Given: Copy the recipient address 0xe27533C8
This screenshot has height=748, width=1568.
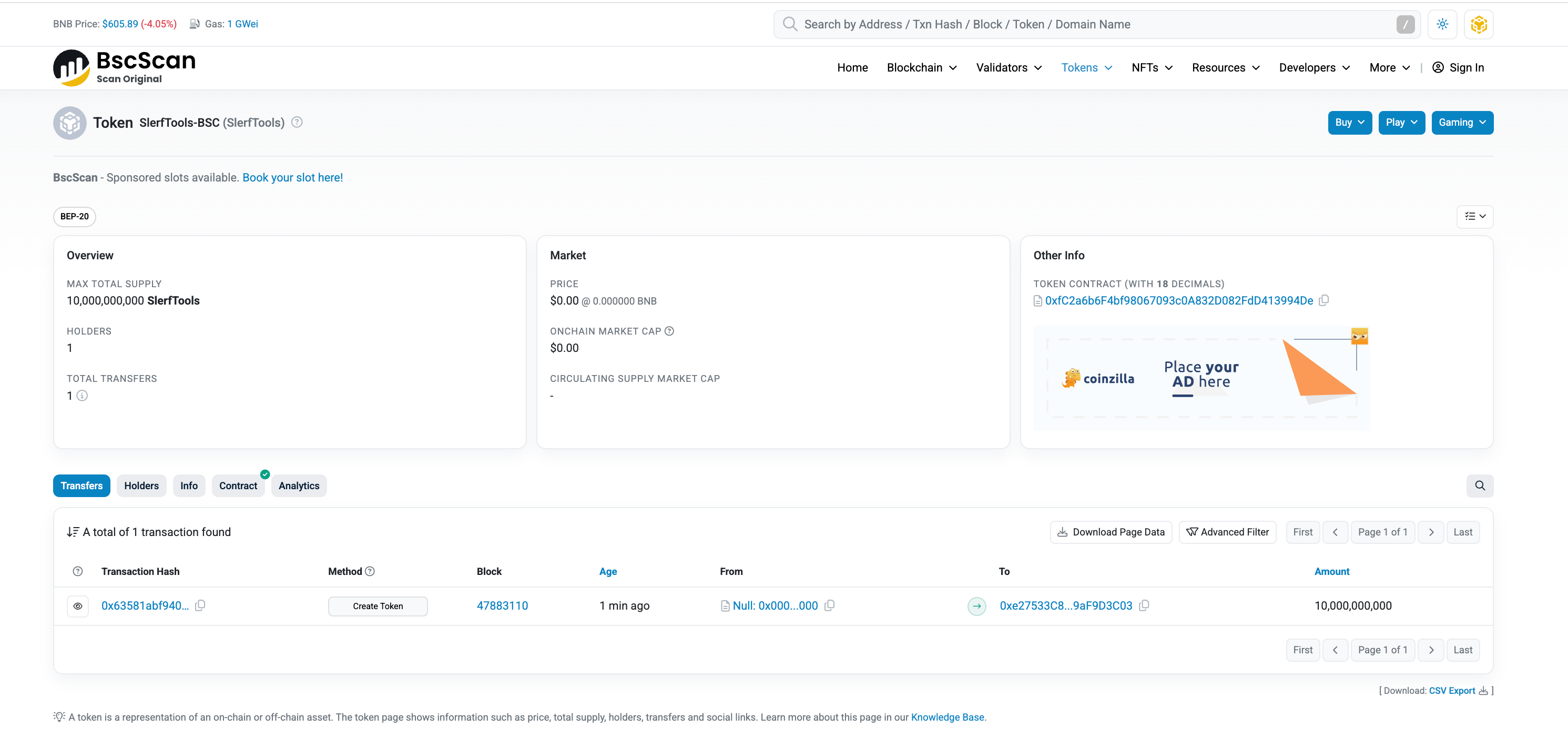Looking at the screenshot, I should tap(1144, 605).
